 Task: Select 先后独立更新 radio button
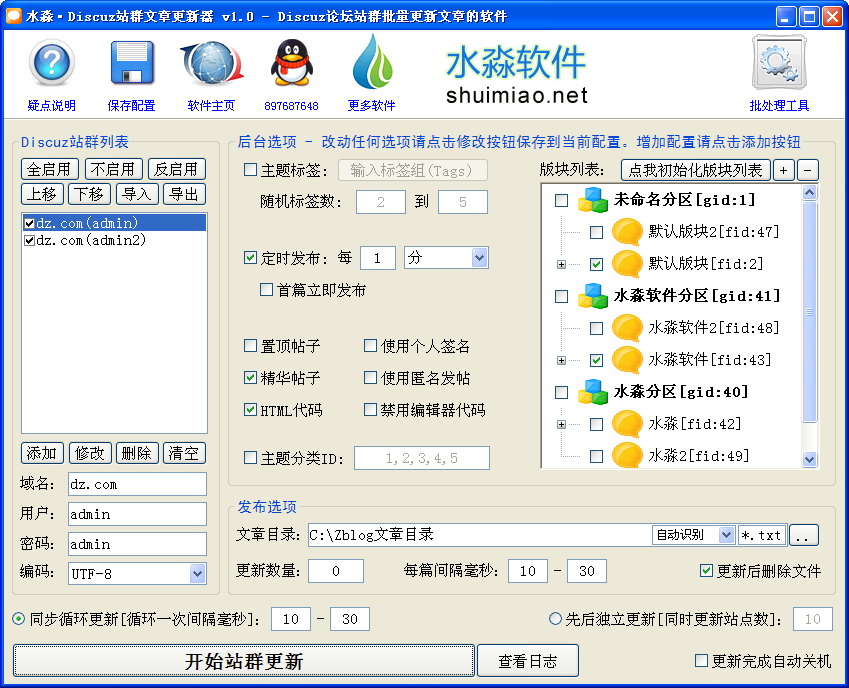point(555,619)
